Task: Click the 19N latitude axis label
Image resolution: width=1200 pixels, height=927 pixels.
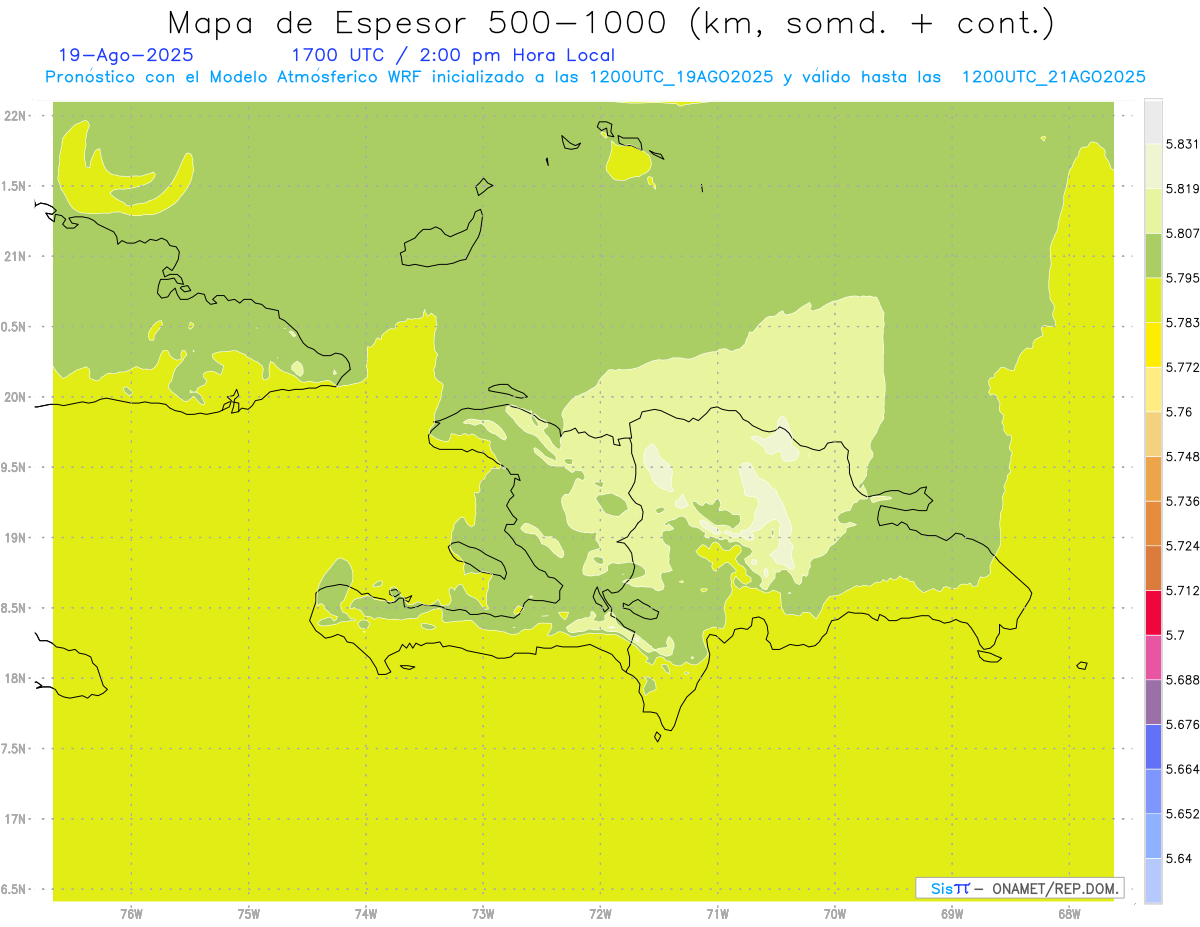Action: tap(15, 538)
